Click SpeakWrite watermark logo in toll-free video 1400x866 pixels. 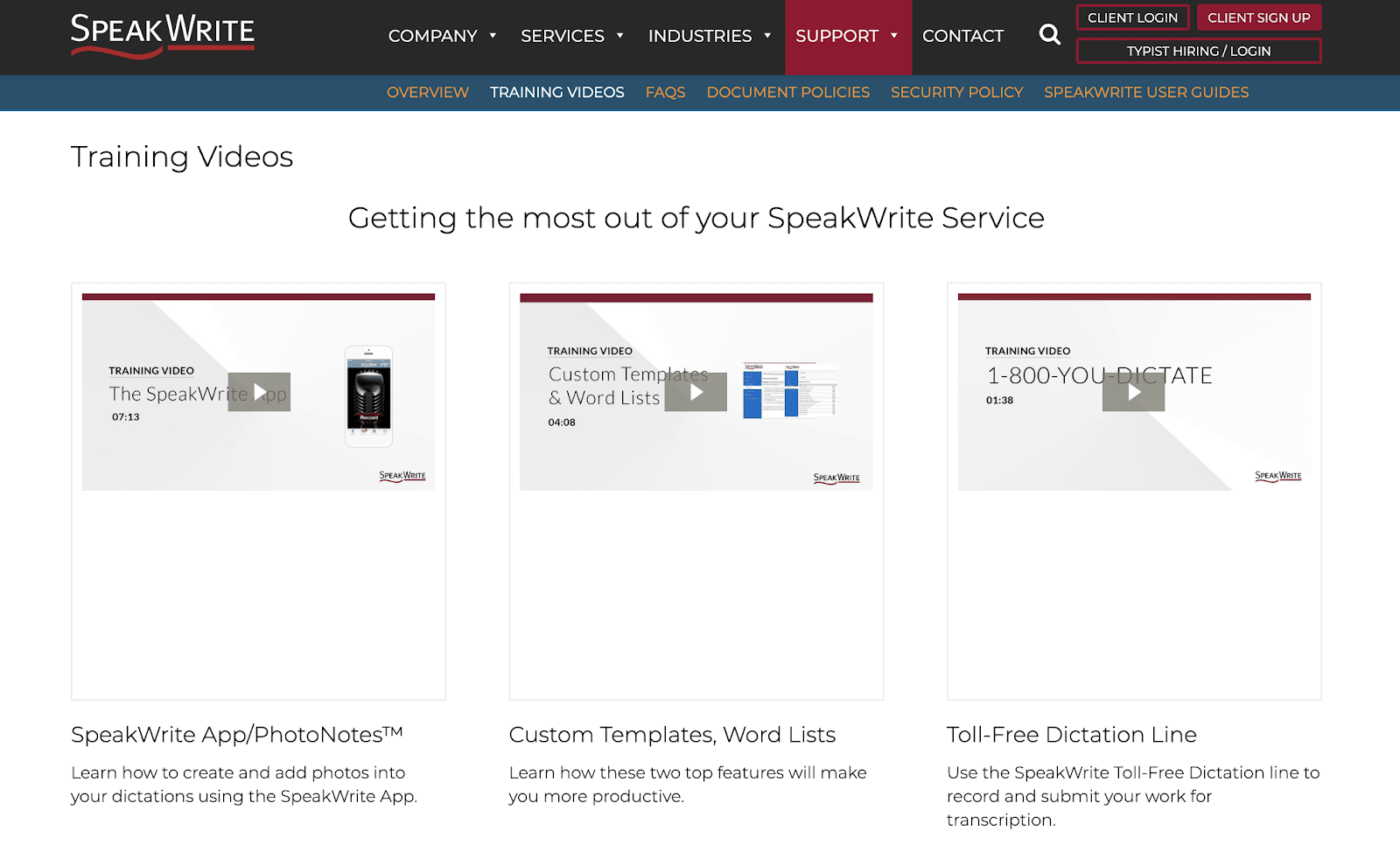1278,477
